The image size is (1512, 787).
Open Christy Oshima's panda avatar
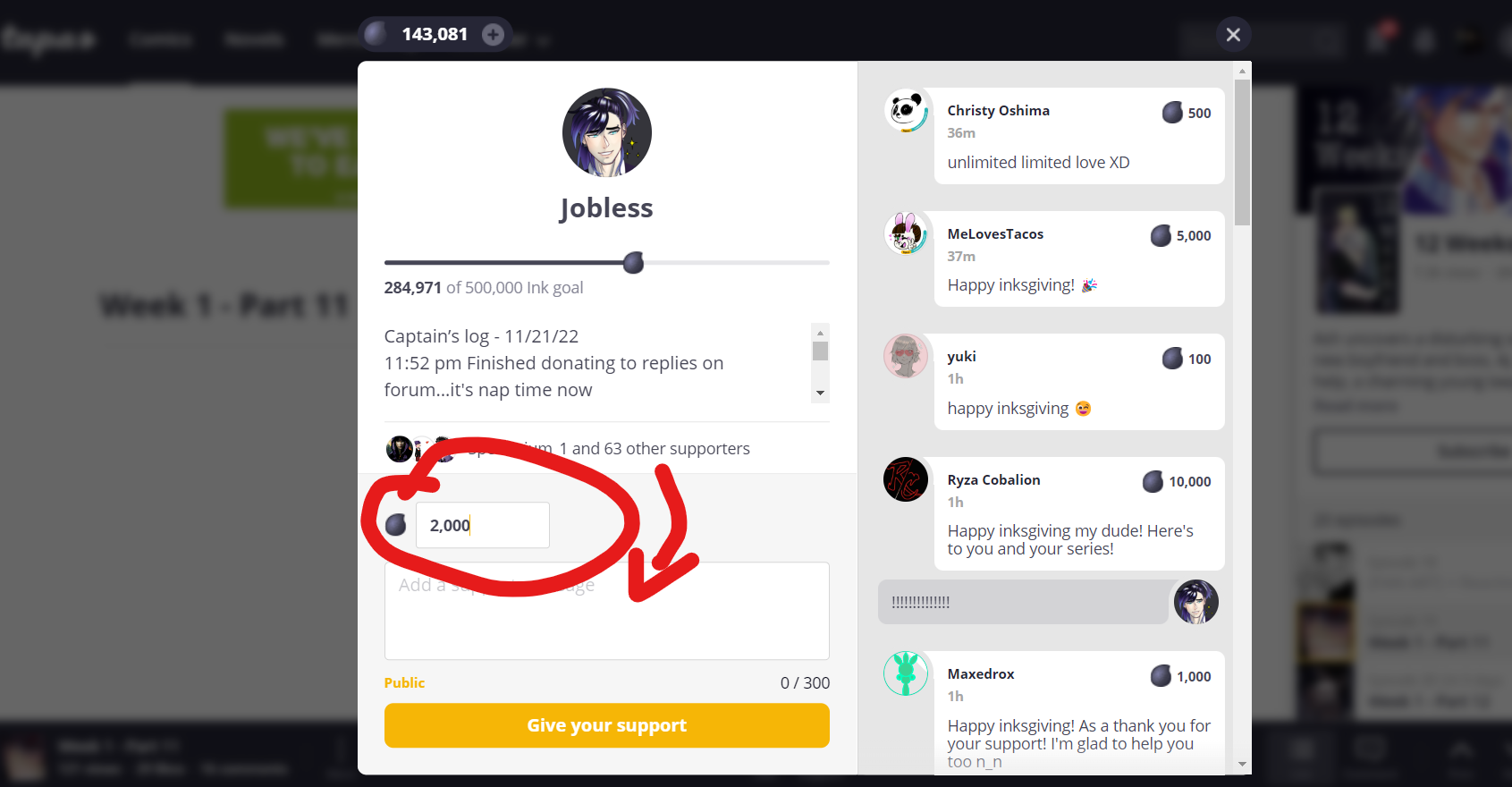906,111
